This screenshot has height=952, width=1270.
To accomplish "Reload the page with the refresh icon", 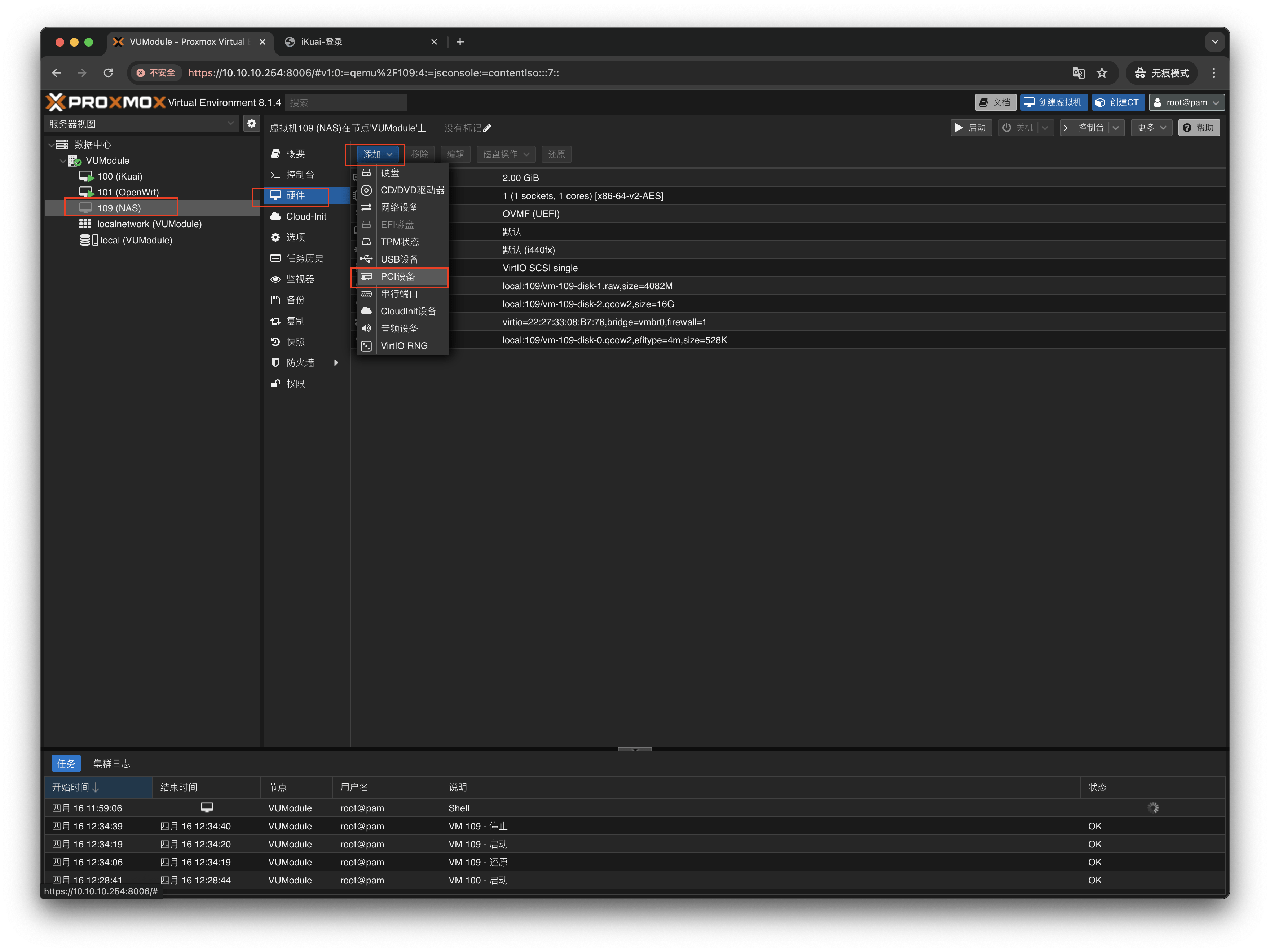I will click(108, 73).
